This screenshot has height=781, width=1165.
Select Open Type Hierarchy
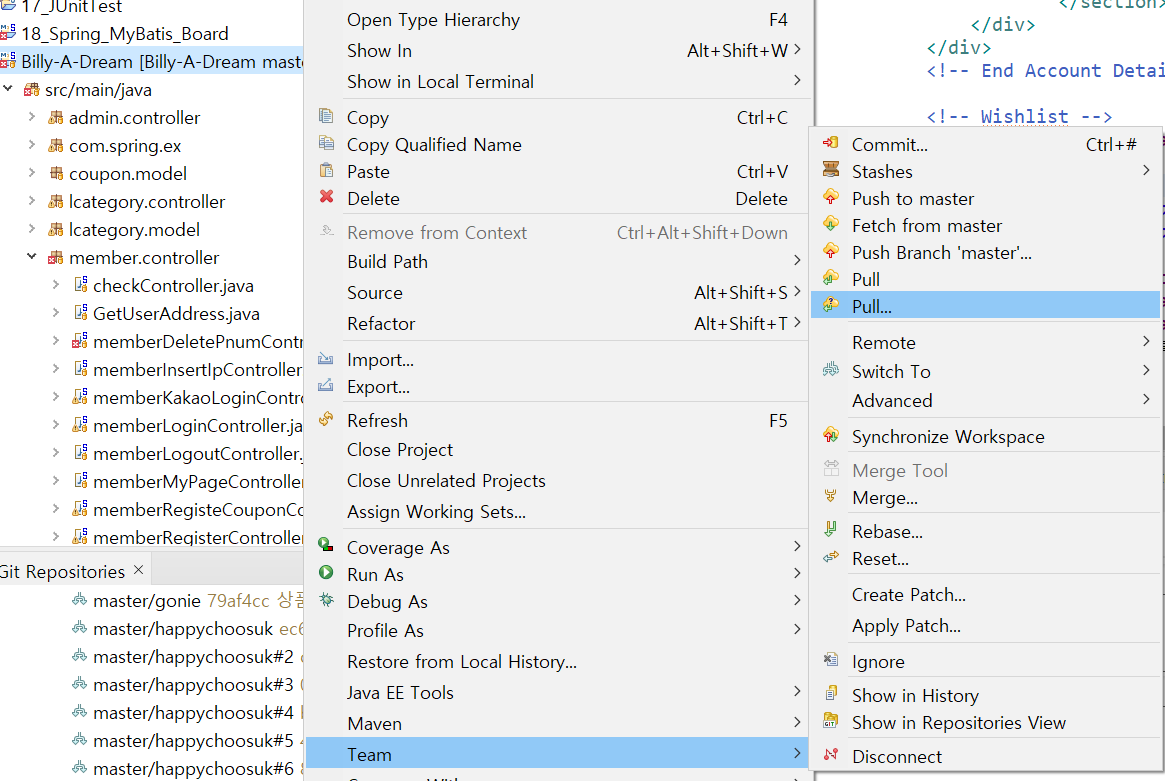[x=556, y=20]
